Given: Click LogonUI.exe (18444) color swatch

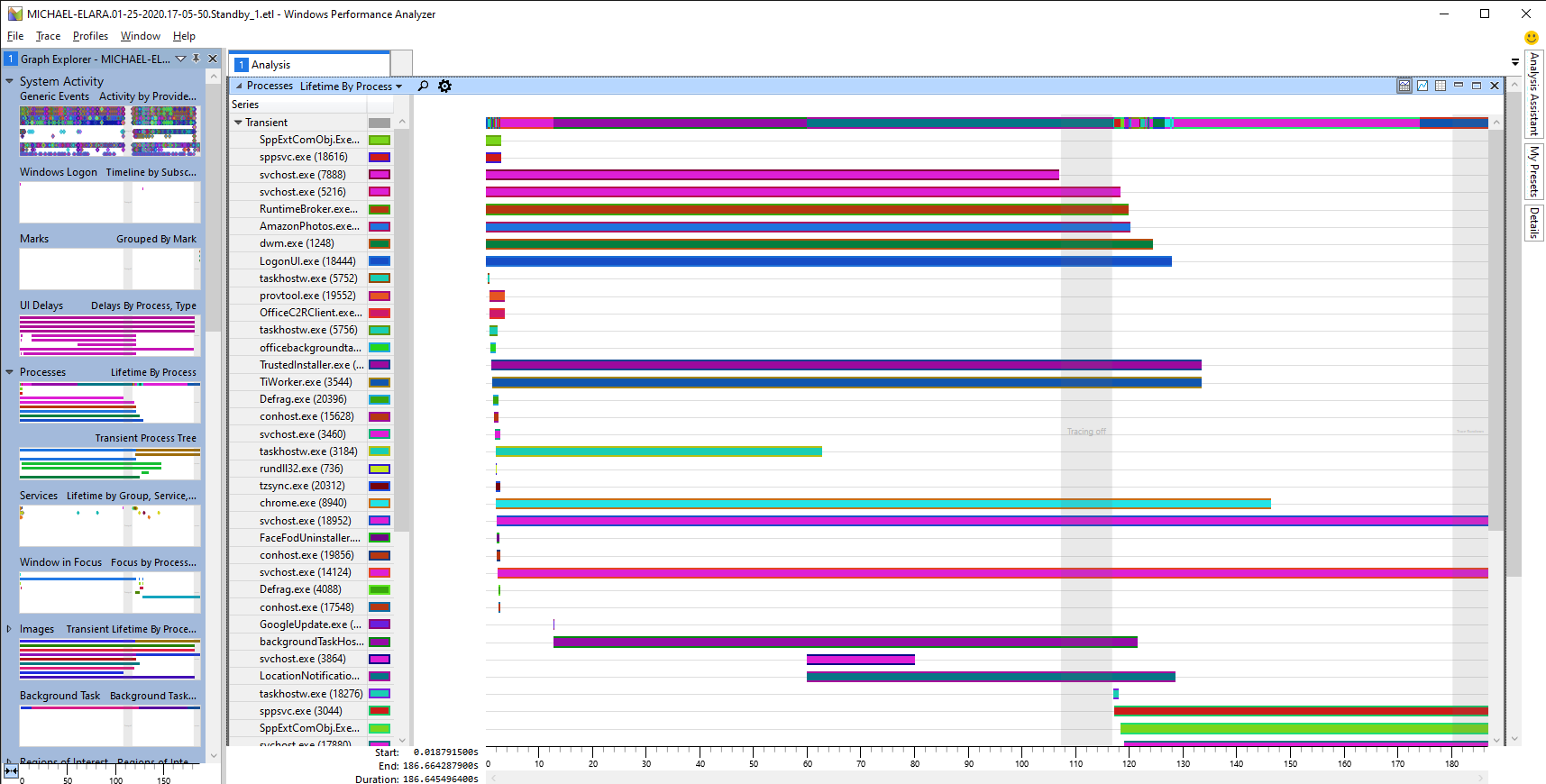Looking at the screenshot, I should pos(380,261).
